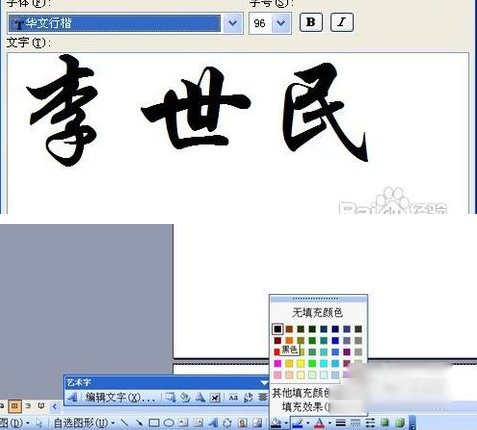Image resolution: width=477 pixels, height=430 pixels.
Task: Switch to highlighted Print Layout view button
Action: 15,406
